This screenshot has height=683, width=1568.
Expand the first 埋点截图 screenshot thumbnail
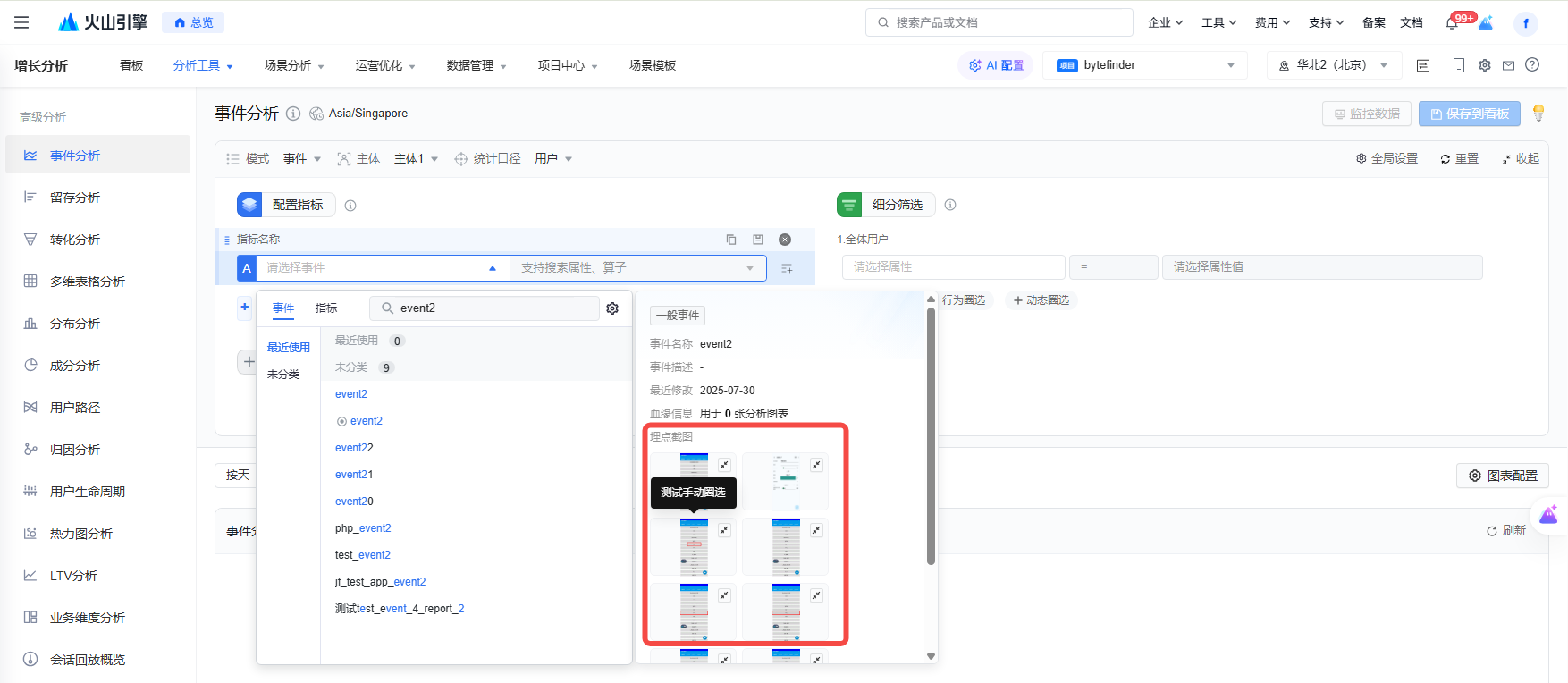724,465
